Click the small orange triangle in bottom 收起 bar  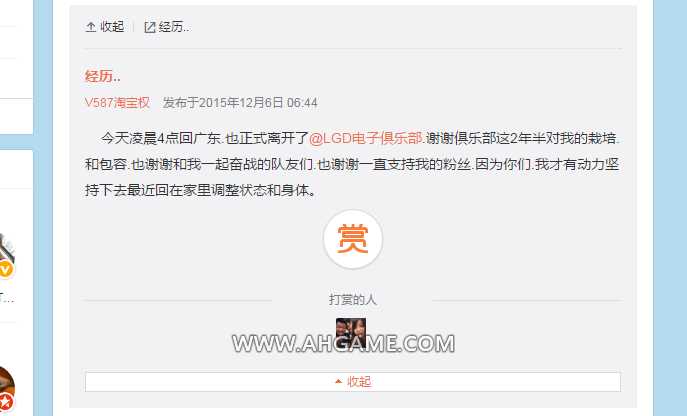338,382
